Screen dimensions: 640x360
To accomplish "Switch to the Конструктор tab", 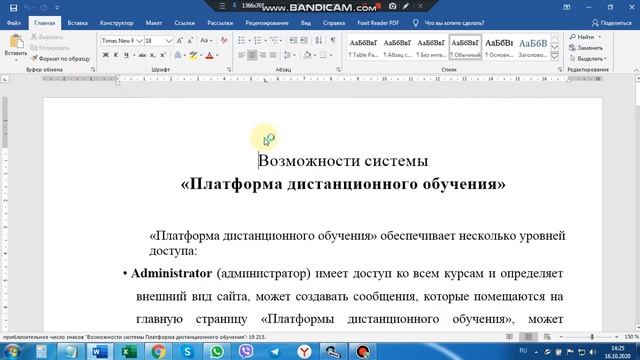I will pyautogui.click(x=117, y=23).
